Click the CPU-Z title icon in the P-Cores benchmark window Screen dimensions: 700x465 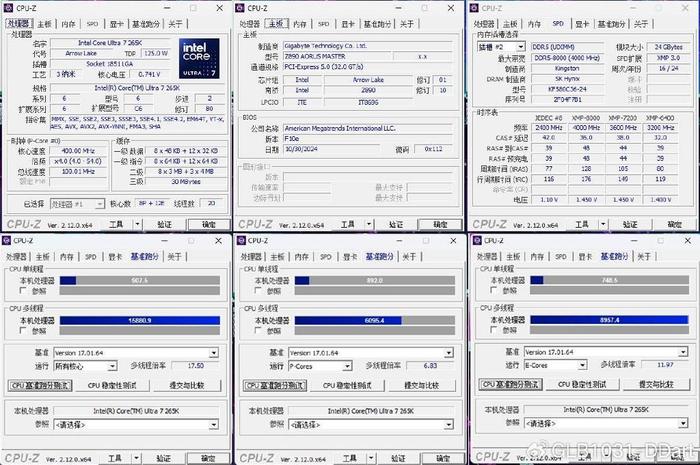click(241, 241)
